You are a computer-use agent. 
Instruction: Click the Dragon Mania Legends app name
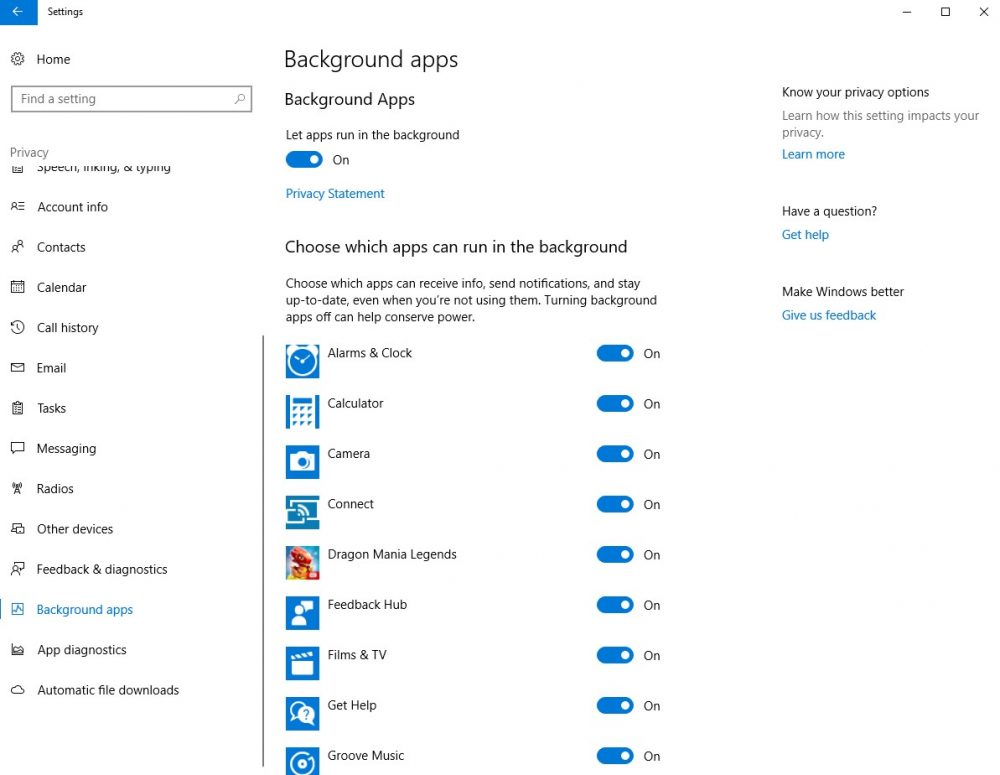(392, 554)
